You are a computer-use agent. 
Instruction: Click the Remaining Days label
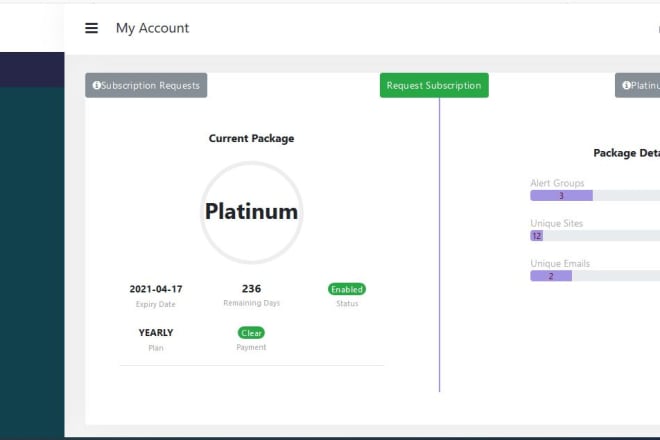252,303
